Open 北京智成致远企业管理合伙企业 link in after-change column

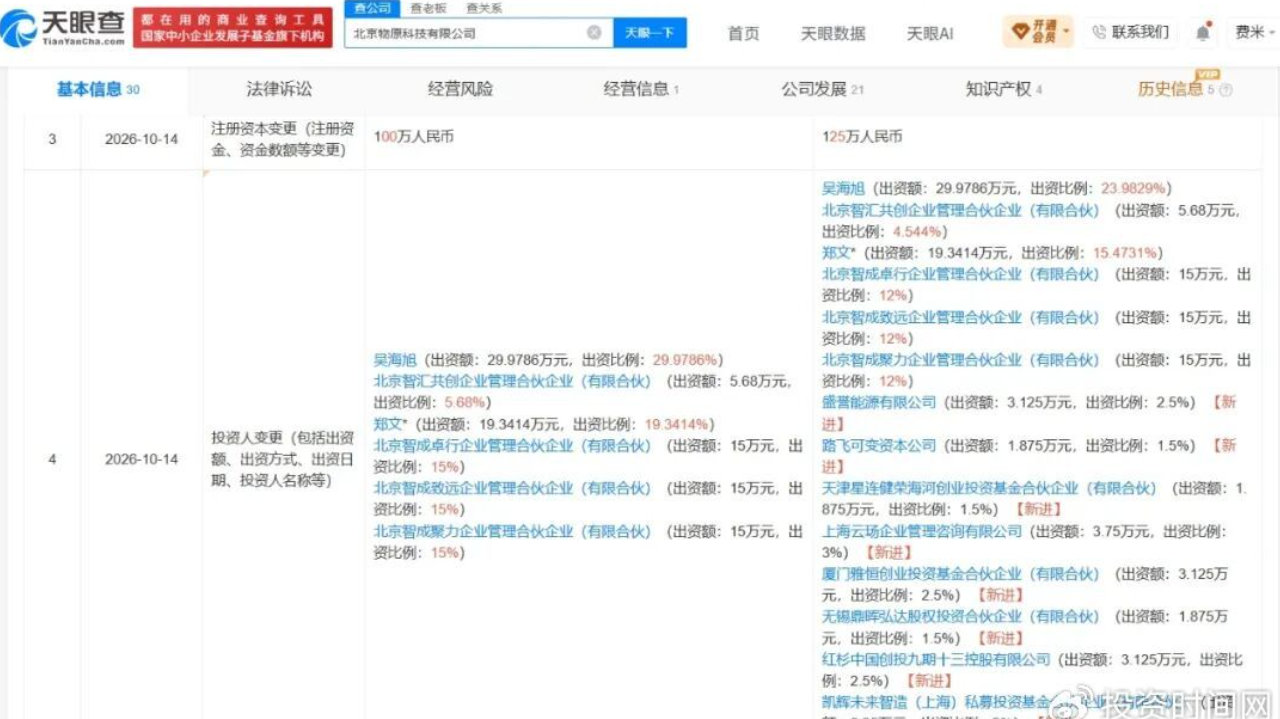(x=960, y=317)
